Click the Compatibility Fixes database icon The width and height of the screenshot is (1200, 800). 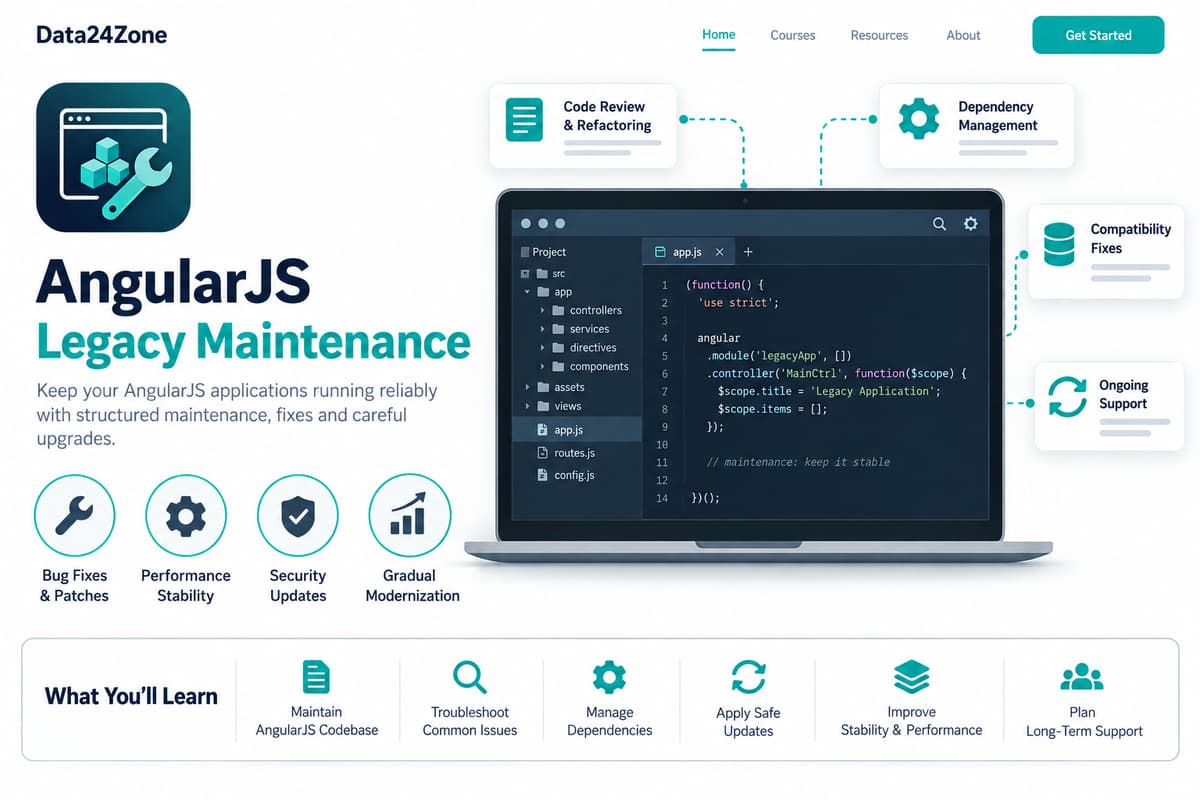click(1058, 244)
